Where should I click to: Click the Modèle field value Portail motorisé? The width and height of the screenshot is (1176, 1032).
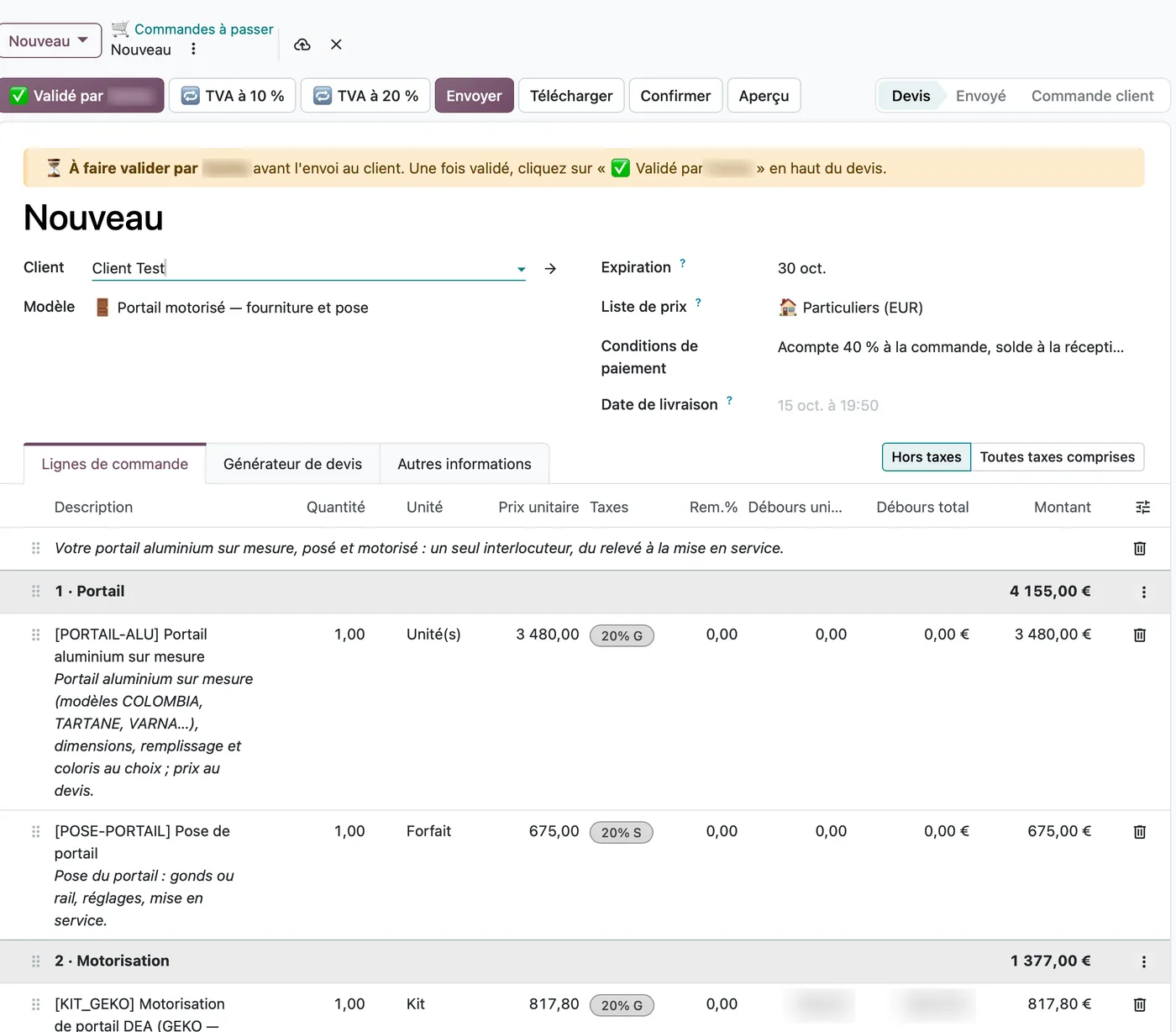(243, 308)
